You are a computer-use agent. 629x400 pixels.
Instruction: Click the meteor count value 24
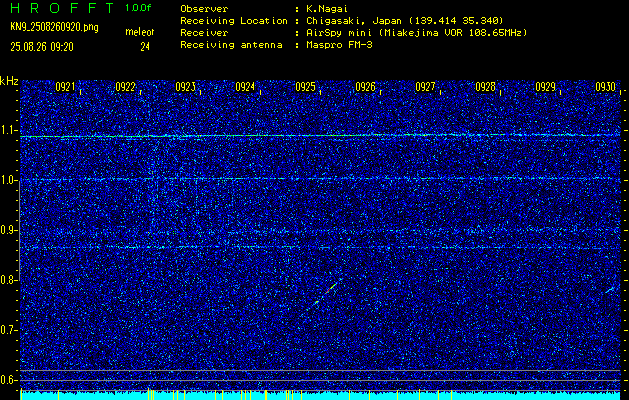(145, 47)
